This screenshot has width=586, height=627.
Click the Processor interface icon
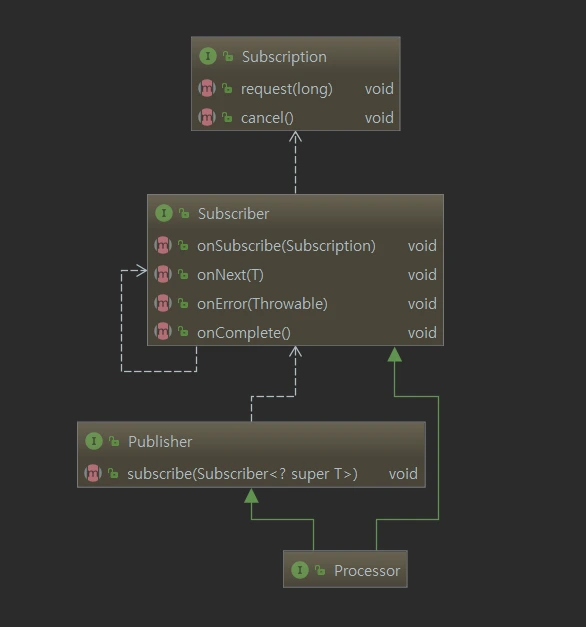300,570
